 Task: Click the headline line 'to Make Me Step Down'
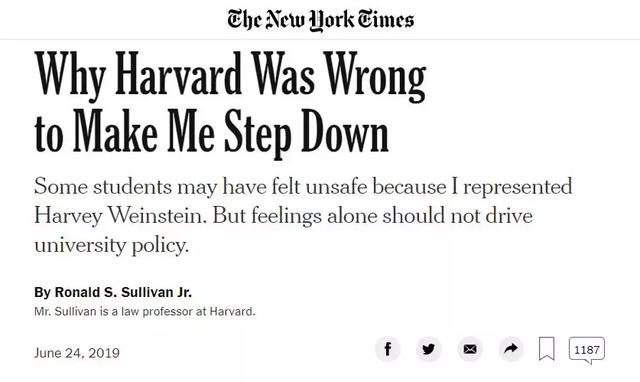pos(211,133)
